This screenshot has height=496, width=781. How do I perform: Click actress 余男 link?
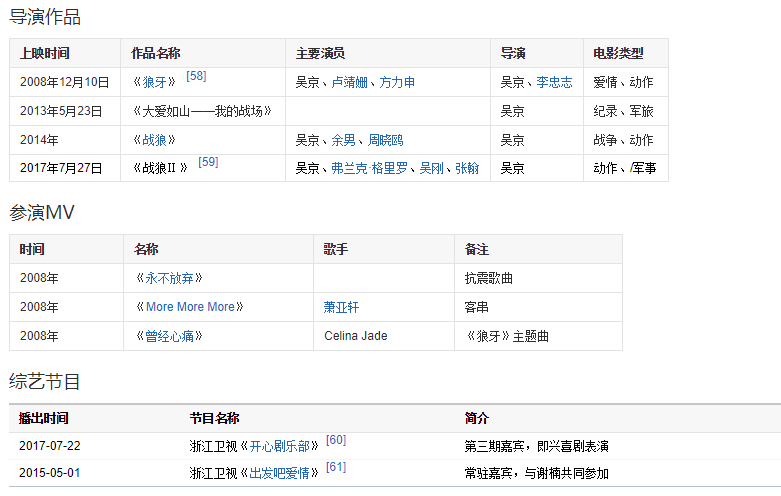point(343,140)
